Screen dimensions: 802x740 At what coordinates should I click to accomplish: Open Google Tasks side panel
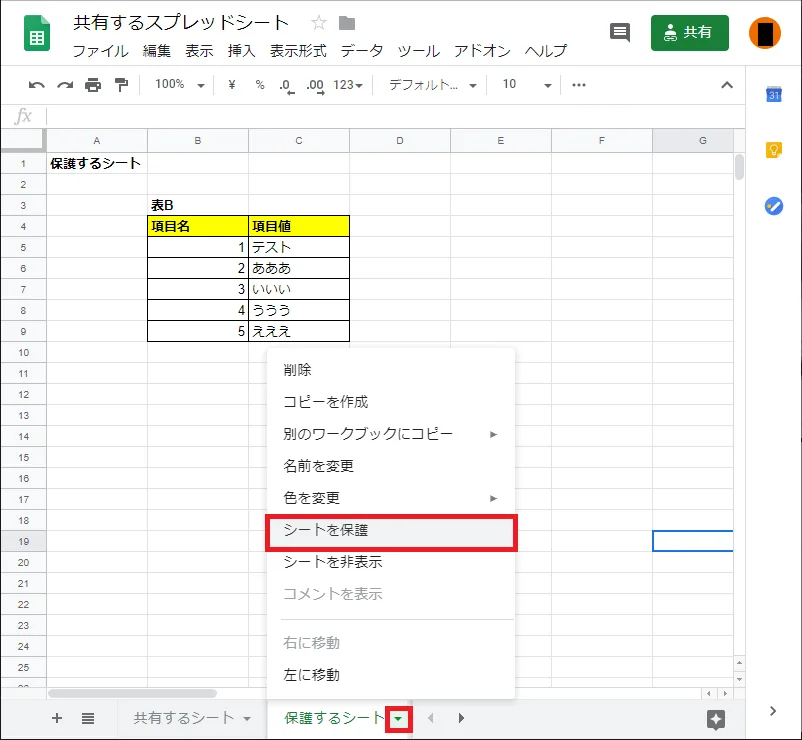(773, 206)
